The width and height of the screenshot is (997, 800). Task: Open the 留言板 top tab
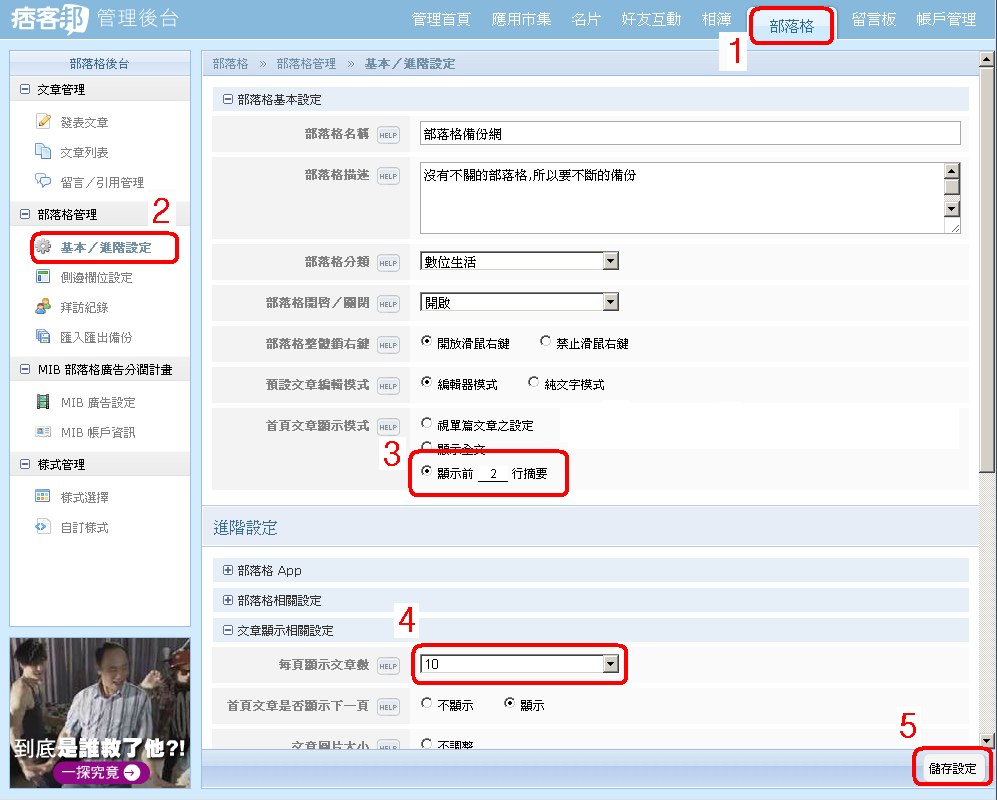(x=874, y=20)
